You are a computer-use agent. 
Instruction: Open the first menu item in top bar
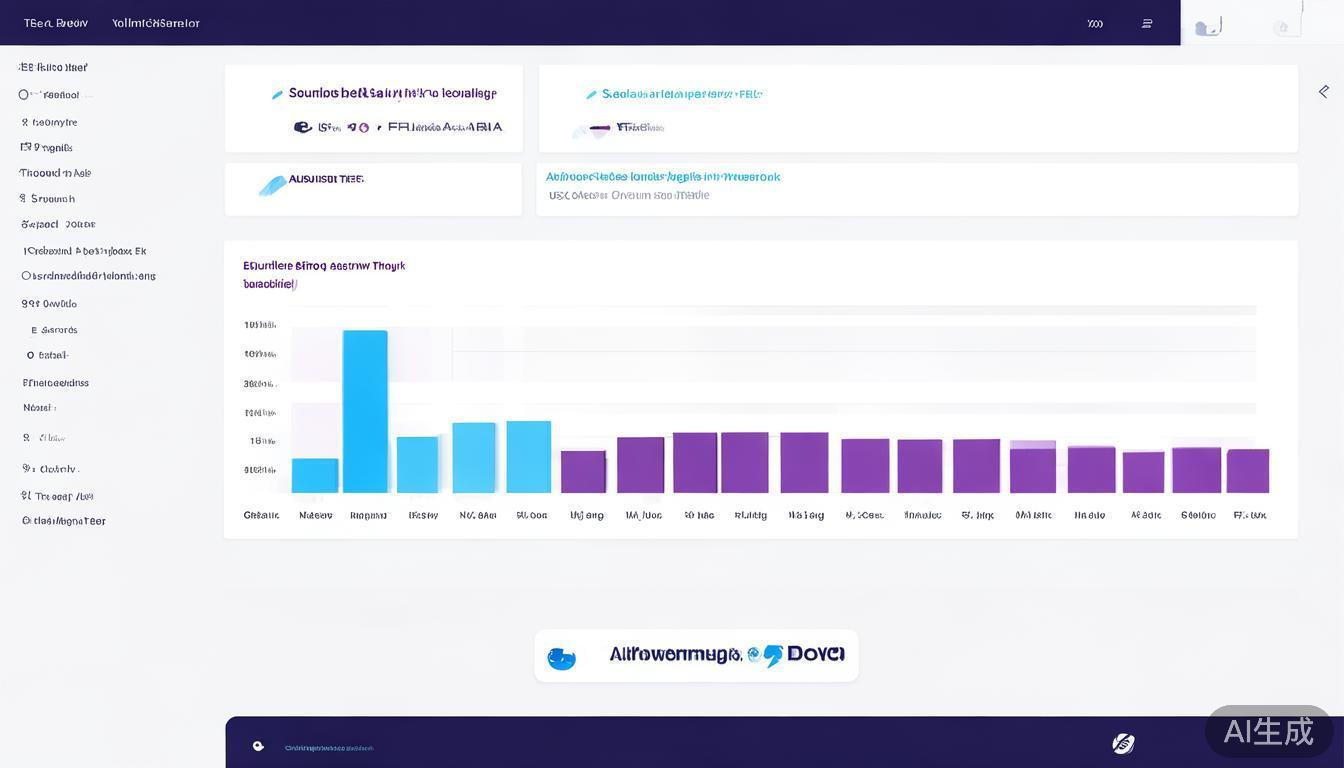click(x=56, y=23)
